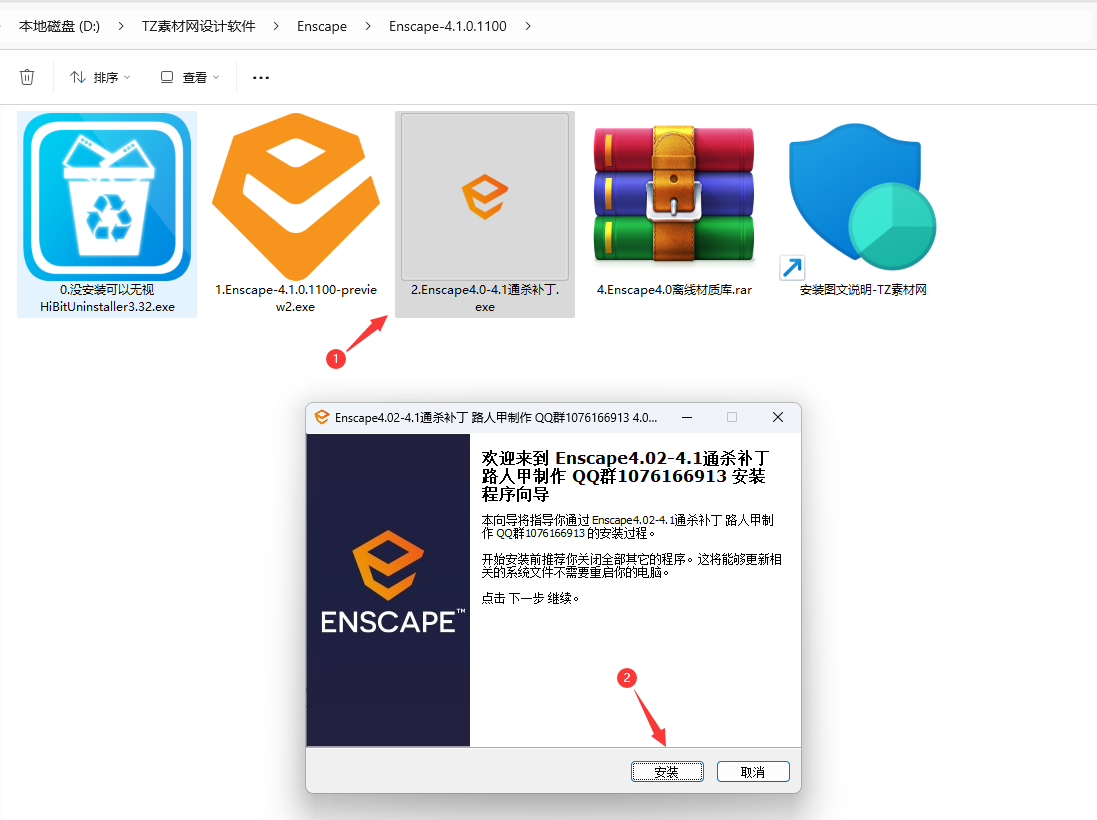Image resolution: width=1097 pixels, height=820 pixels.
Task: Click the 安装 install button in the wizard
Action: [x=667, y=772]
